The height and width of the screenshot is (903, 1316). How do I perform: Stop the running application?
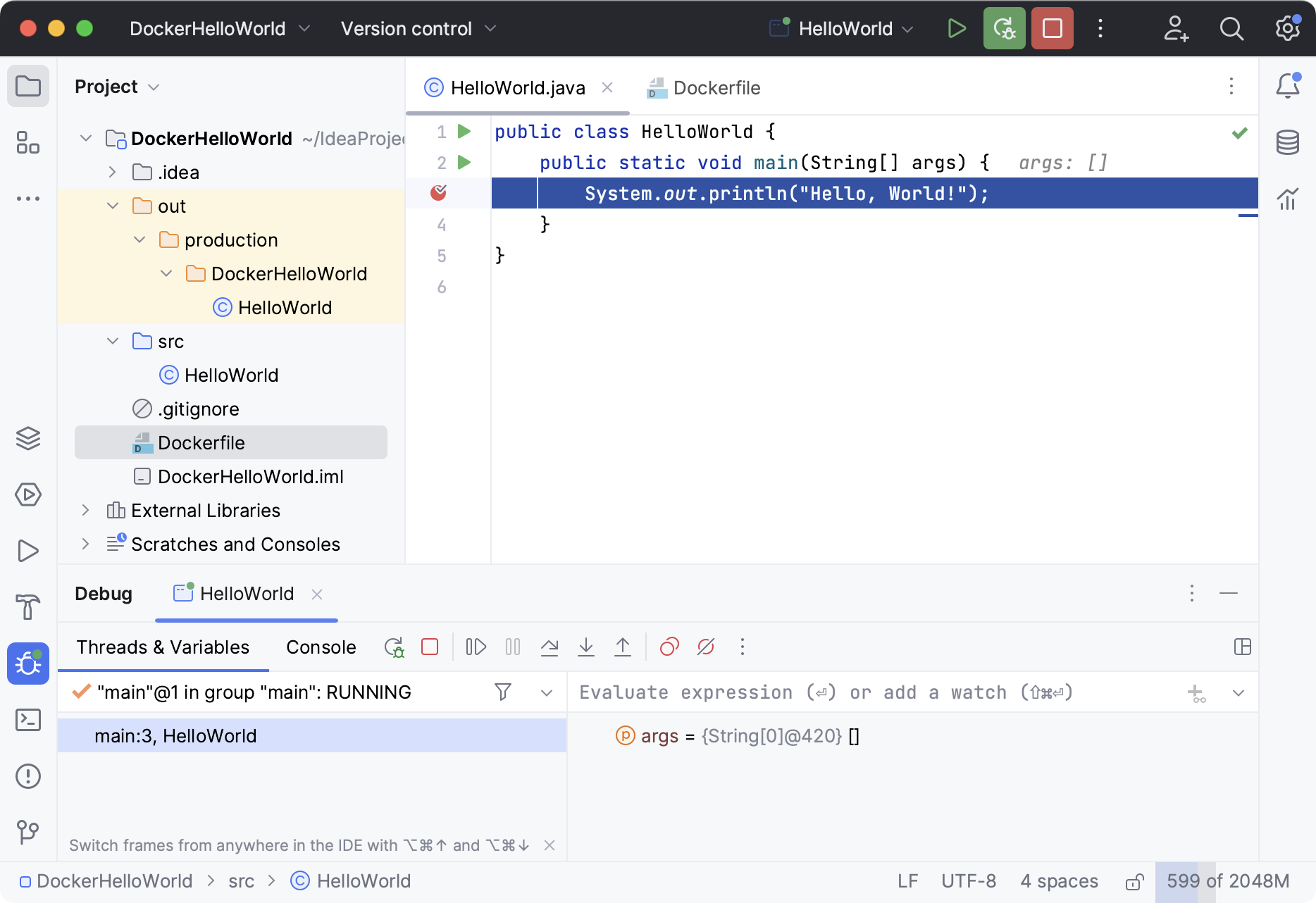(1051, 28)
